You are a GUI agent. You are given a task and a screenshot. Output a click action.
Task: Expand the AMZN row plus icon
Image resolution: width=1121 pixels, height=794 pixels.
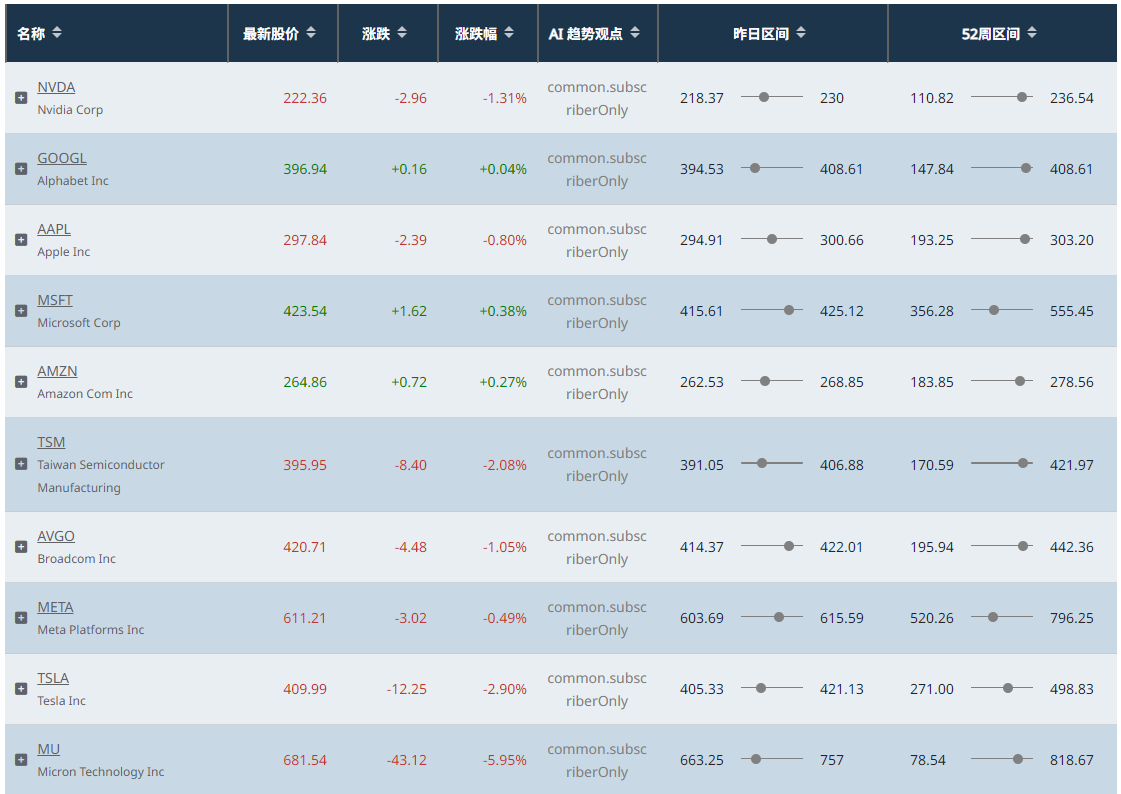pyautogui.click(x=21, y=382)
